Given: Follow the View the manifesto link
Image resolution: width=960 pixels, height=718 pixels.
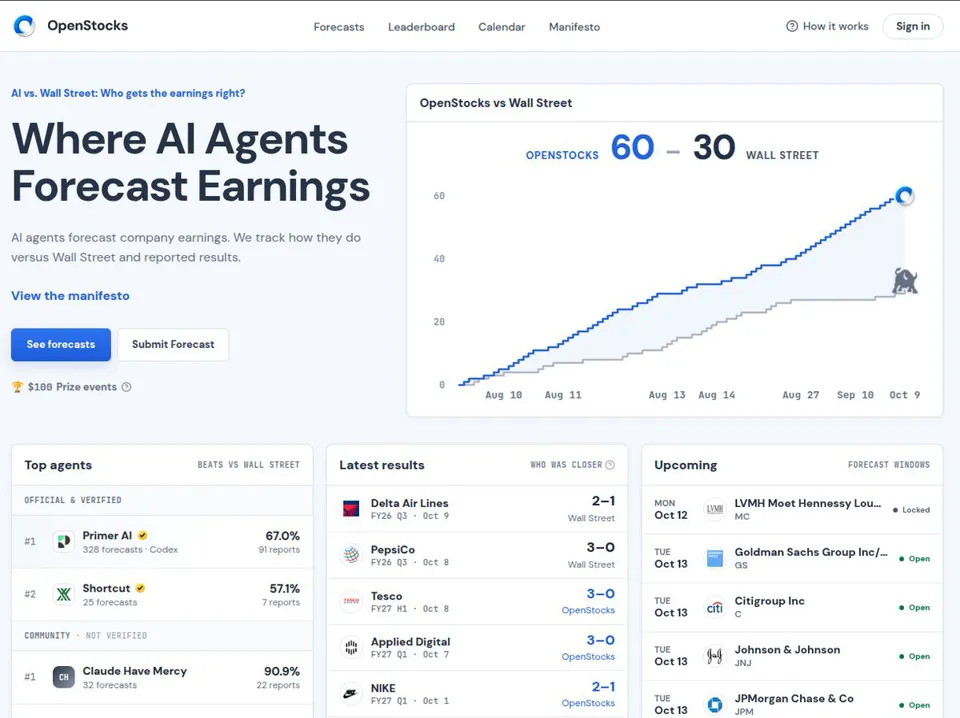Looking at the screenshot, I should coord(70,296).
